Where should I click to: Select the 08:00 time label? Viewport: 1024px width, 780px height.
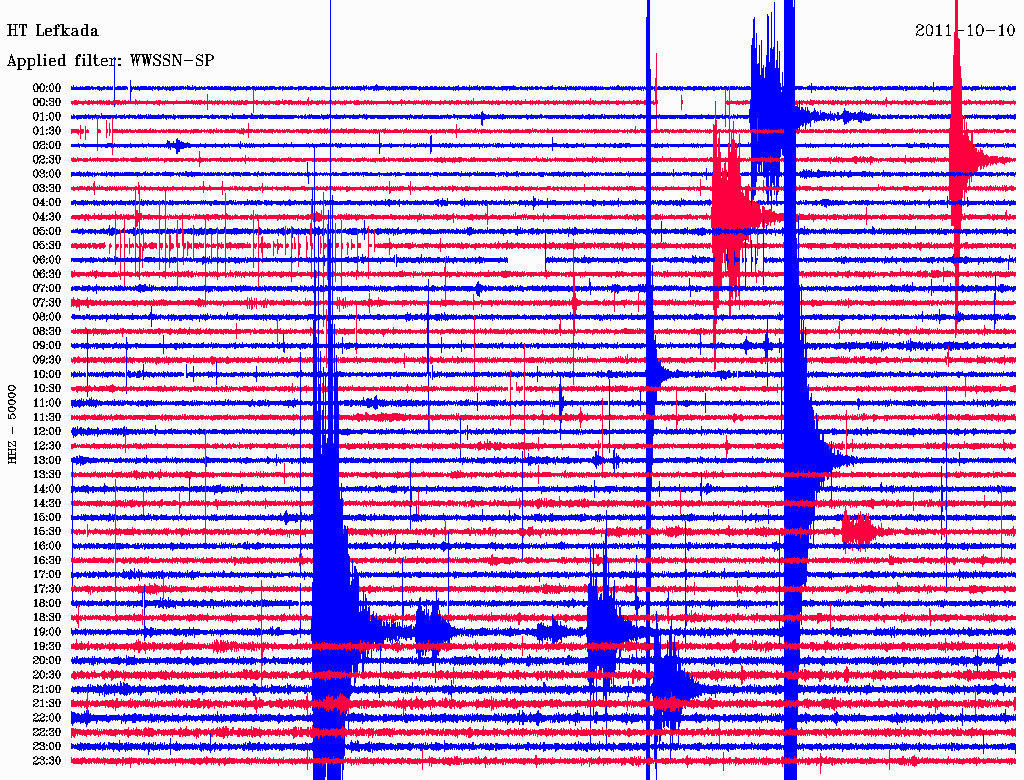pyautogui.click(x=47, y=317)
